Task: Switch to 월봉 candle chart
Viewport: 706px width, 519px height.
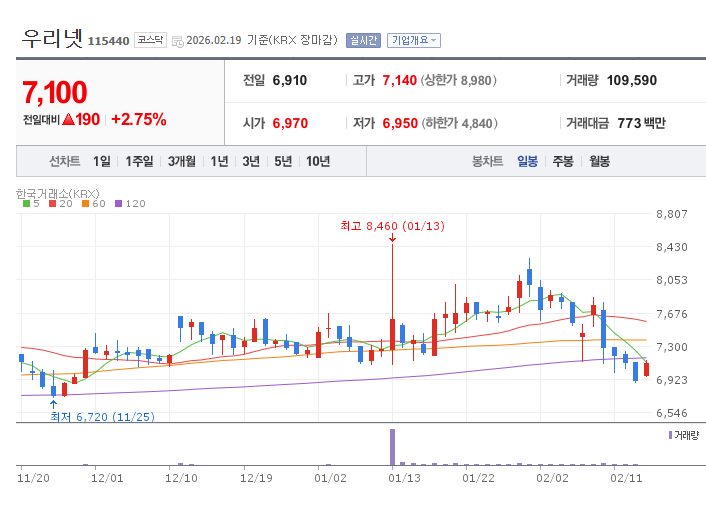Action: click(600, 161)
